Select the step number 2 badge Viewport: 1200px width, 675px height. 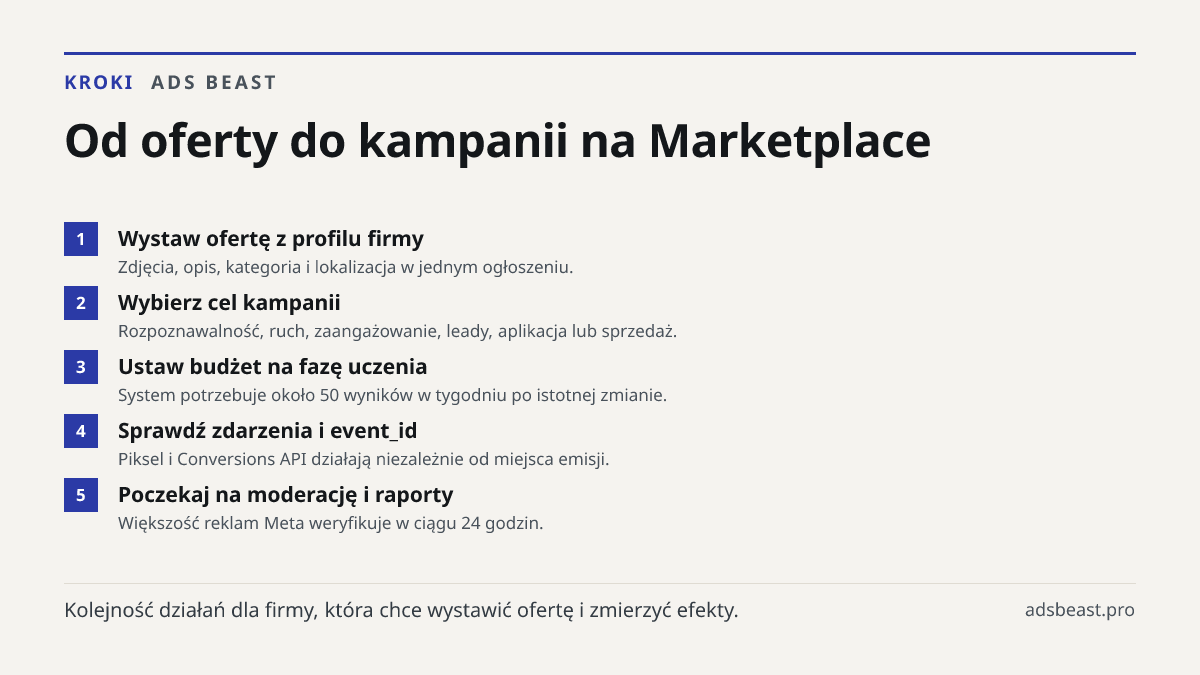[x=81, y=303]
